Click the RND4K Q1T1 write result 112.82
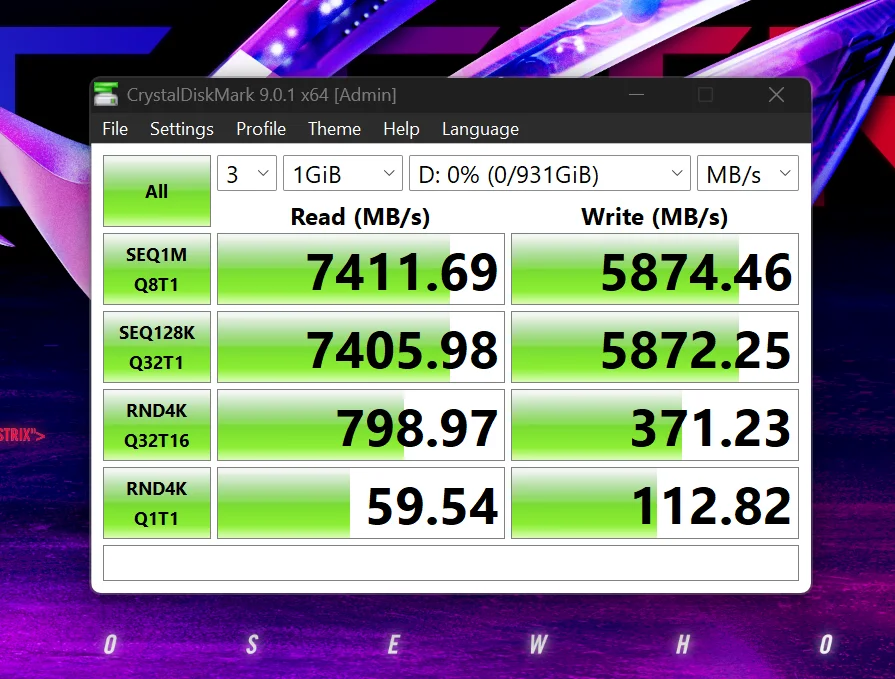 pos(655,503)
